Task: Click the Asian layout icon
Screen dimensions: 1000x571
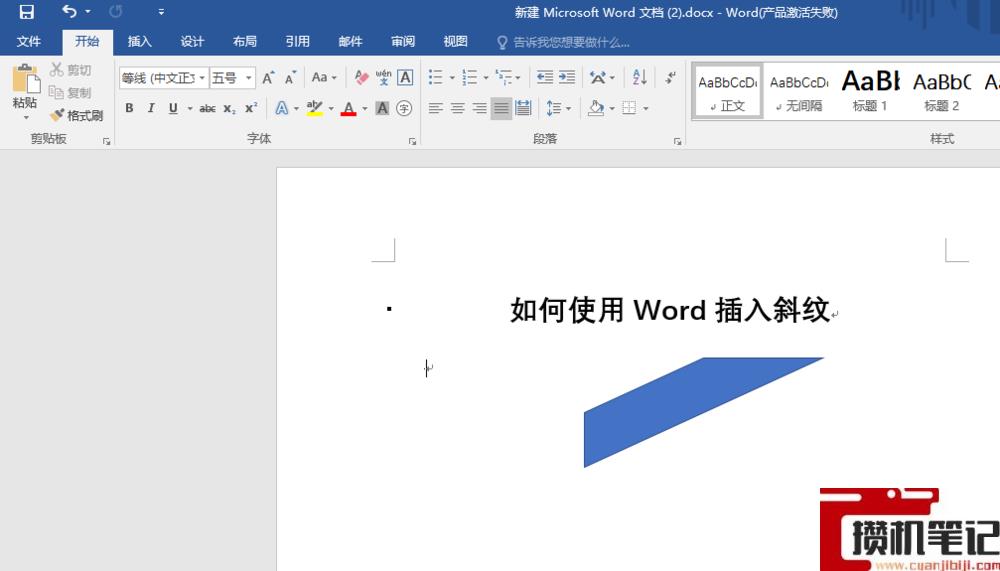Action: coord(598,78)
